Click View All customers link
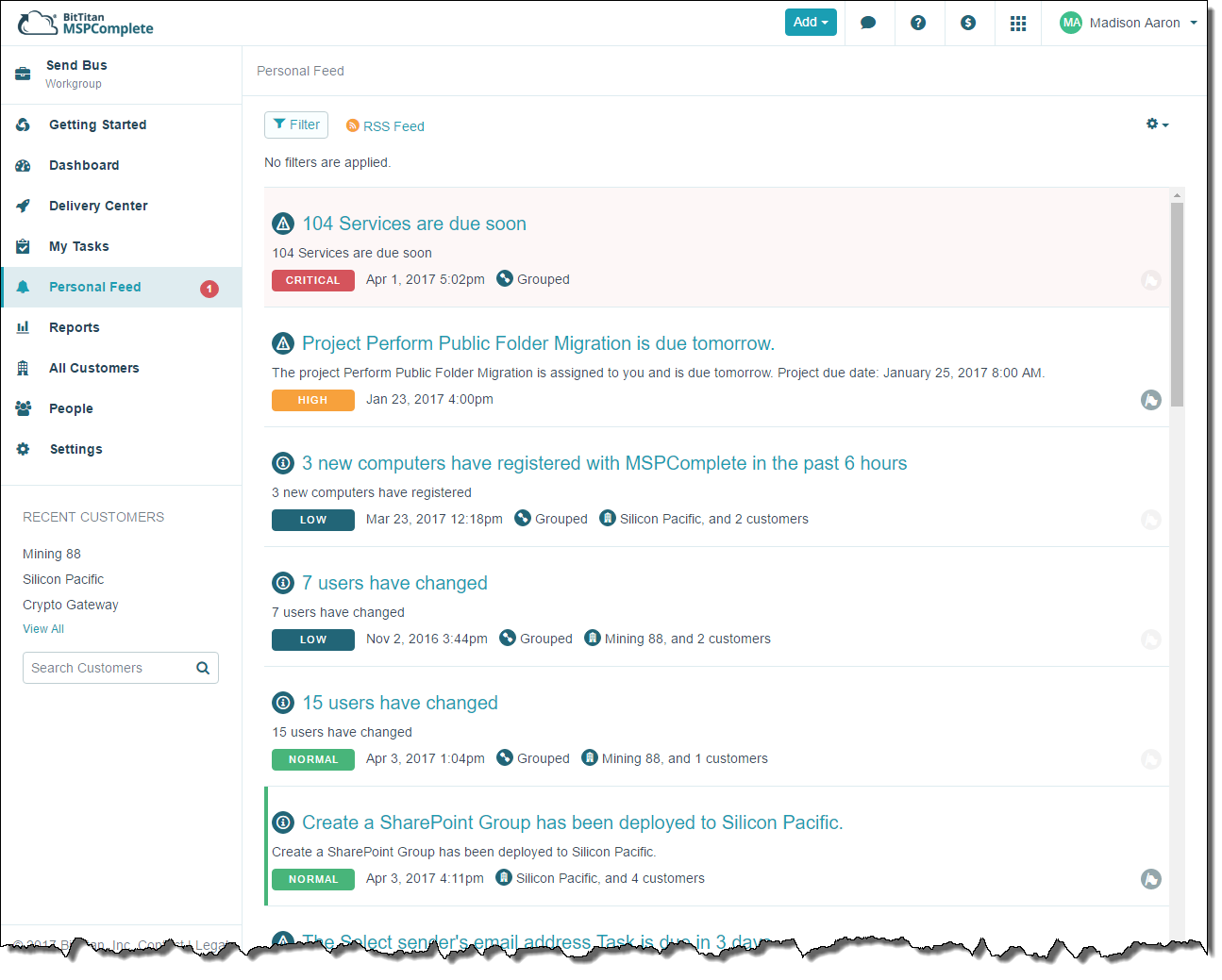Image resolution: width=1222 pixels, height=980 pixels. click(43, 629)
